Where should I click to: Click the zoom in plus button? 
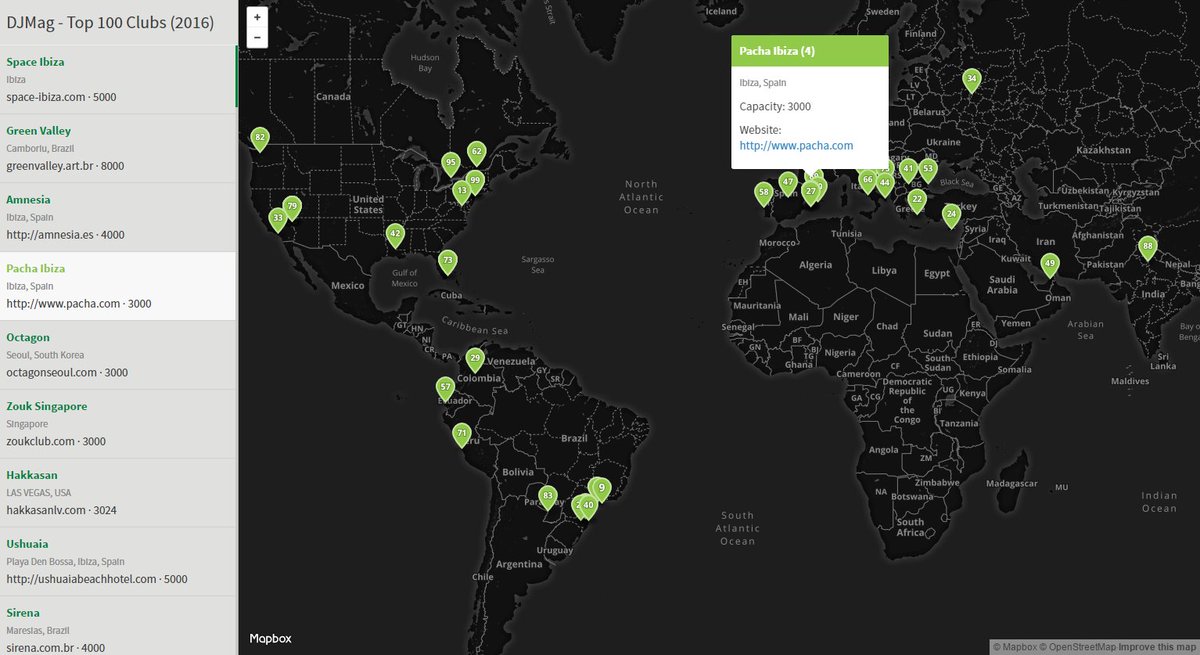pyautogui.click(x=257, y=17)
